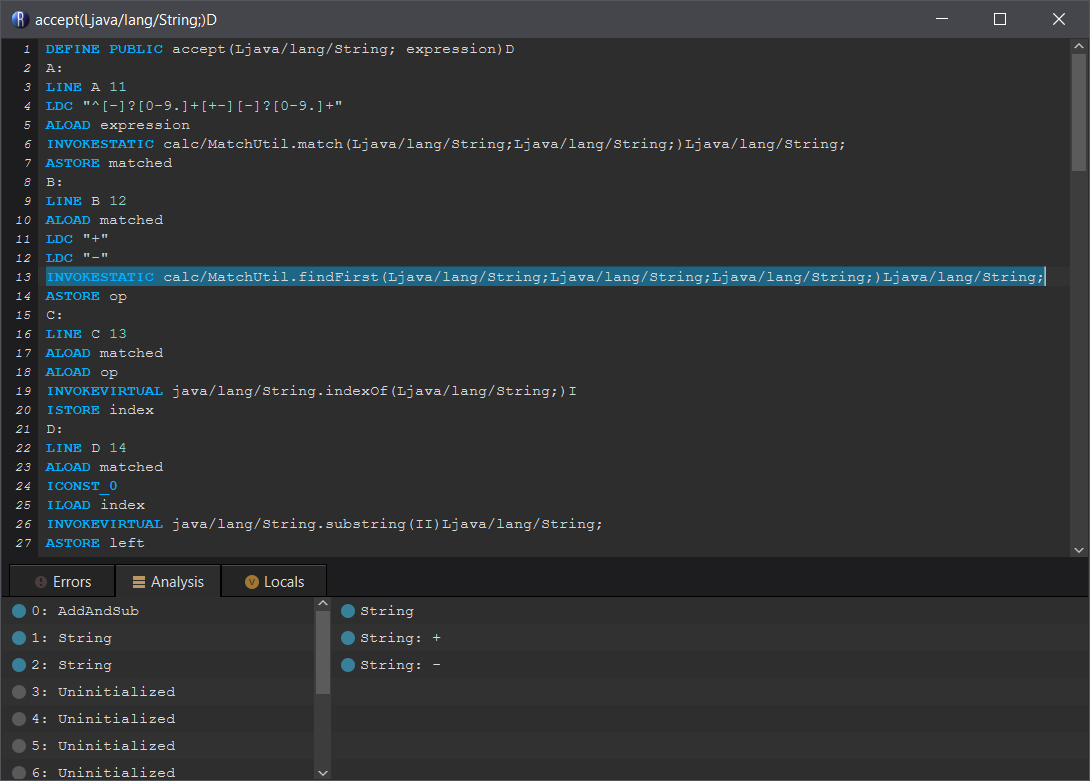Click the Errors tab warning icon
The image size is (1090, 781).
tap(40, 582)
